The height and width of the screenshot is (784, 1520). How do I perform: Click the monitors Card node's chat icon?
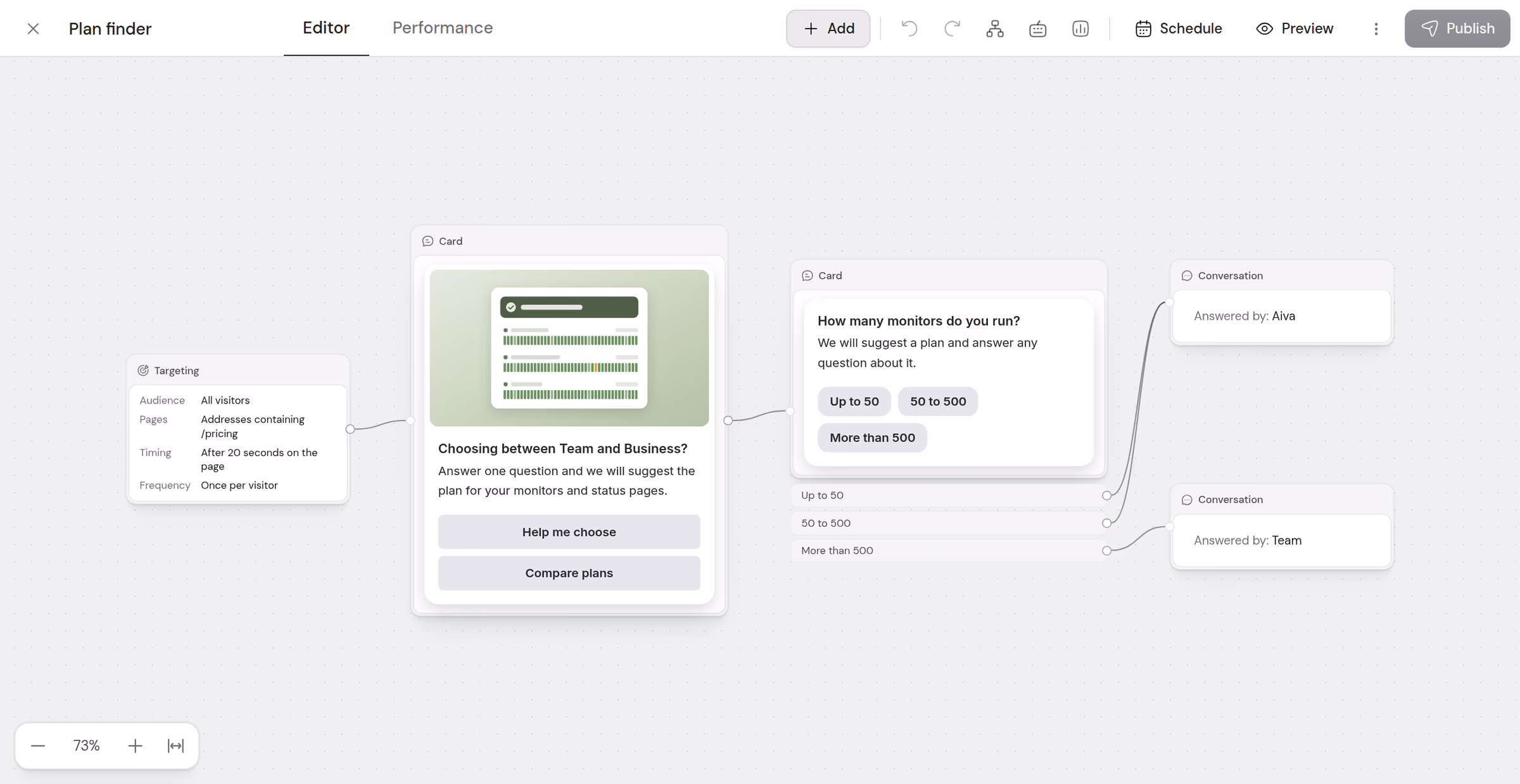coord(807,275)
